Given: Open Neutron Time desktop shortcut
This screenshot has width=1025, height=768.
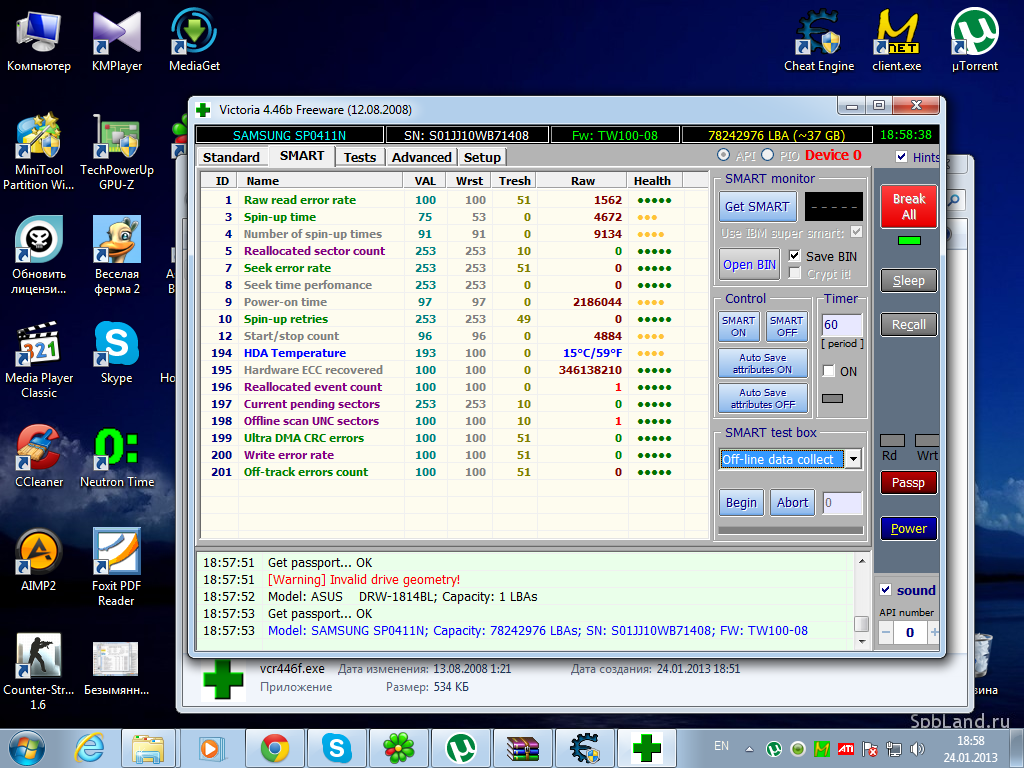Looking at the screenshot, I should (117, 456).
